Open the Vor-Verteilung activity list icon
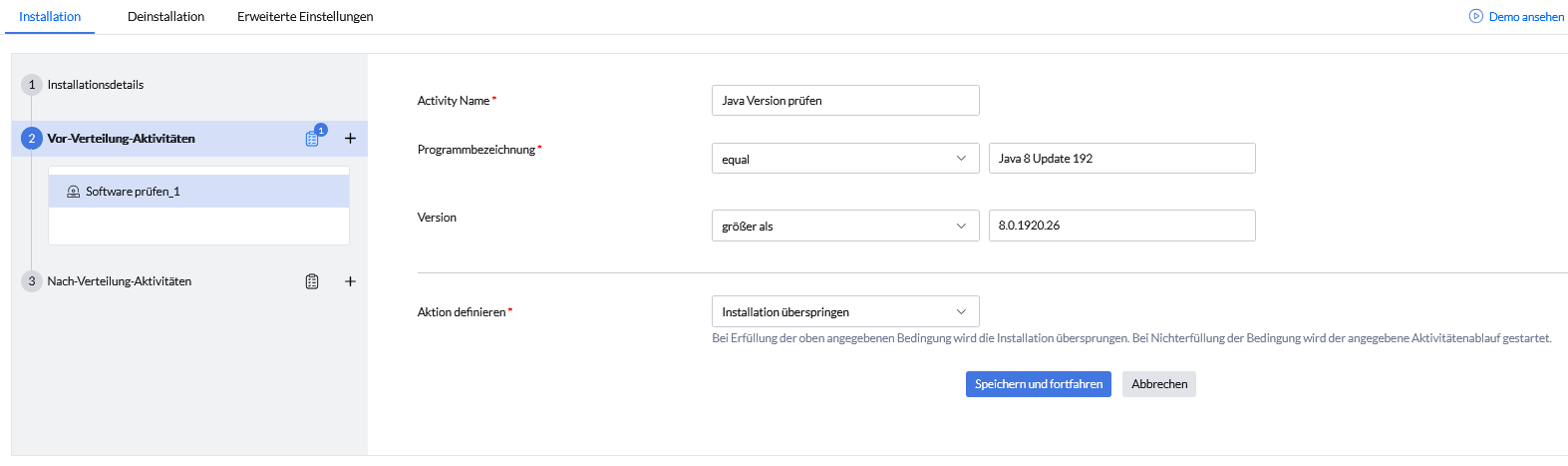This screenshot has width=1568, height=466. [313, 139]
